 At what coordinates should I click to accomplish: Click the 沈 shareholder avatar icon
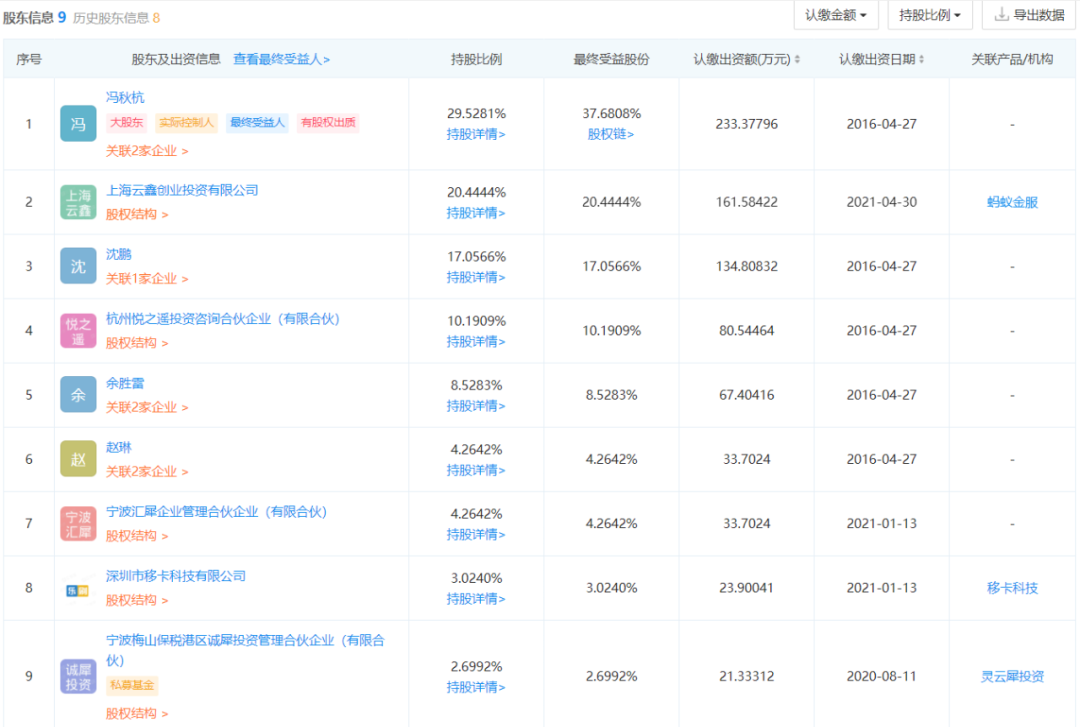(78, 266)
